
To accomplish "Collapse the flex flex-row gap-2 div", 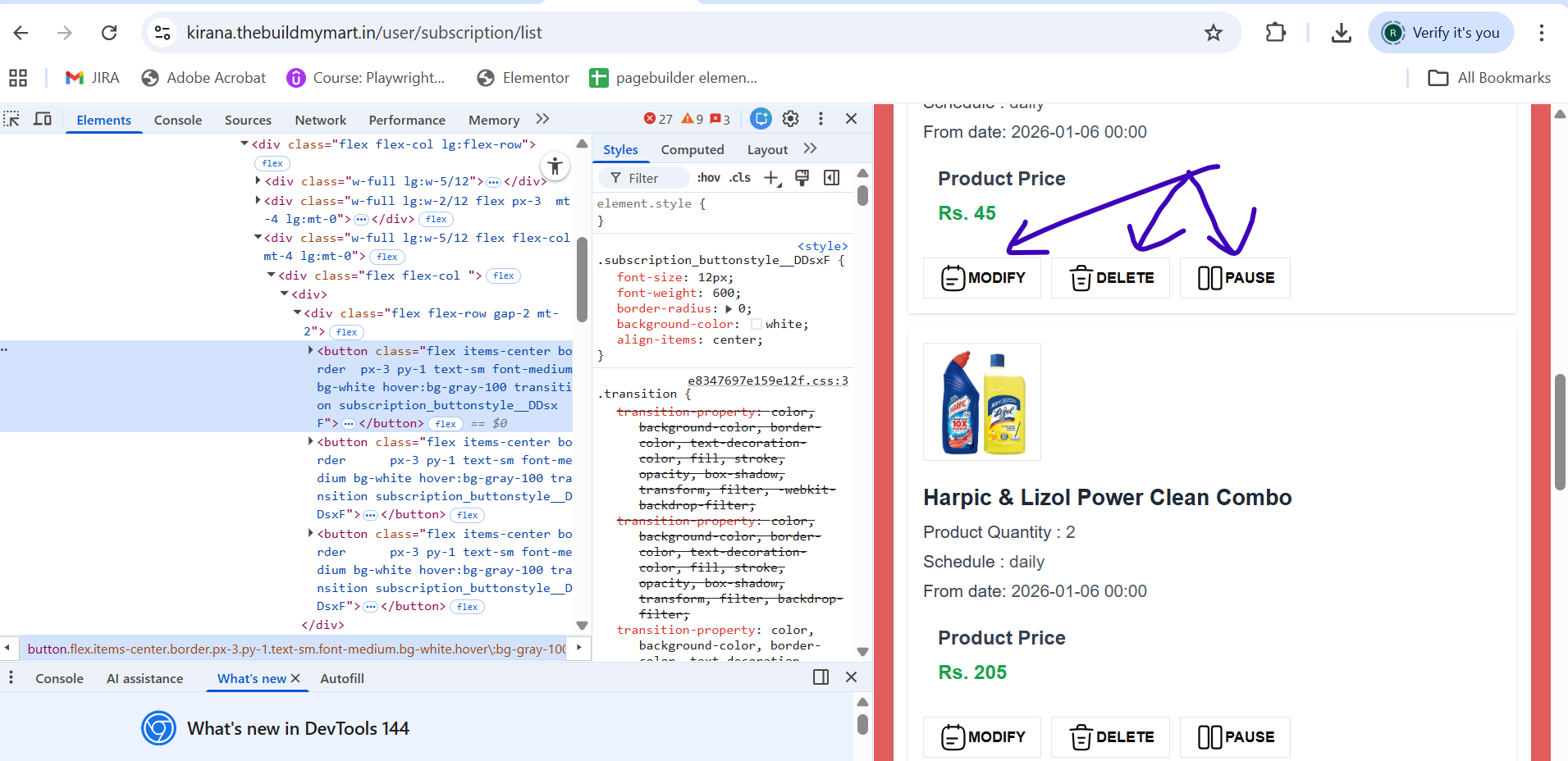I will 297,312.
